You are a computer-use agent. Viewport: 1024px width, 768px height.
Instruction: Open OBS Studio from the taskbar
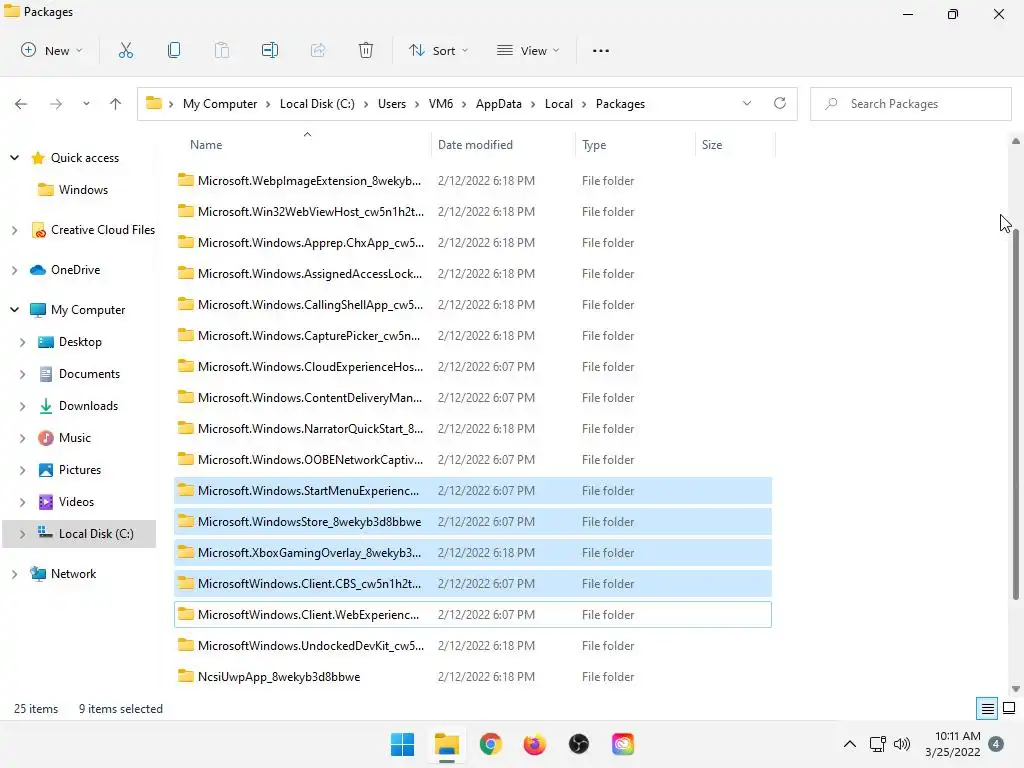[x=579, y=744]
